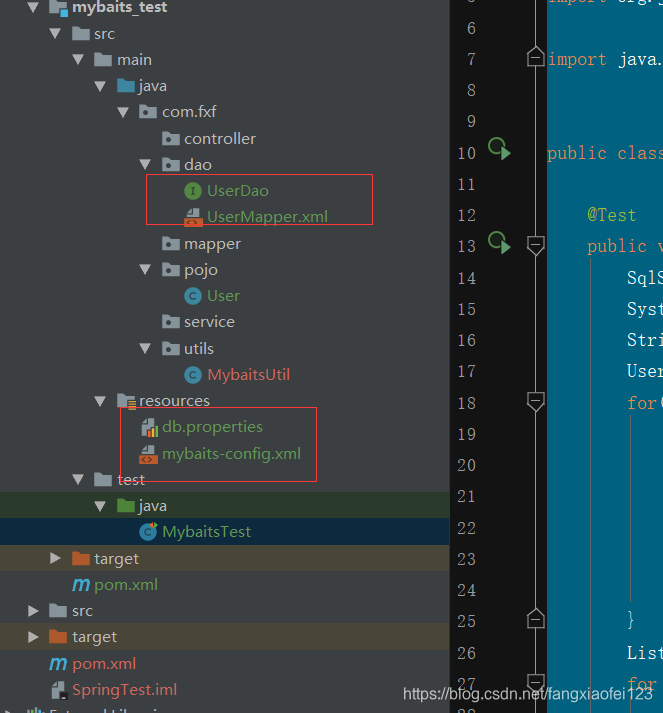The width and height of the screenshot is (663, 713).
Task: Select MybaitsUtil in the tree
Action: (249, 375)
